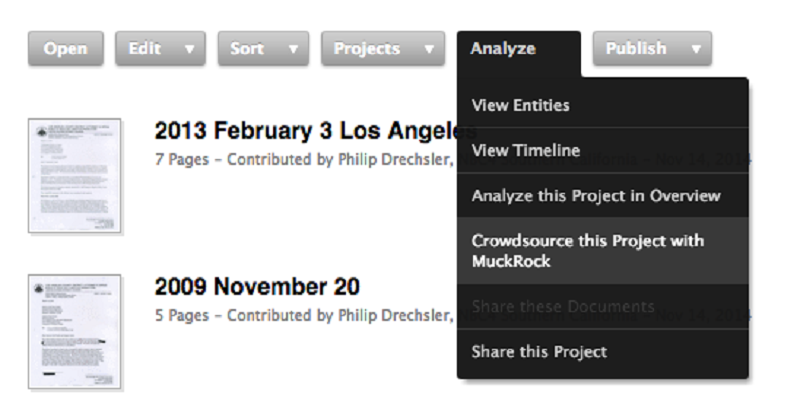
Task: Expand the Sort dropdown arrow
Action: click(293, 49)
